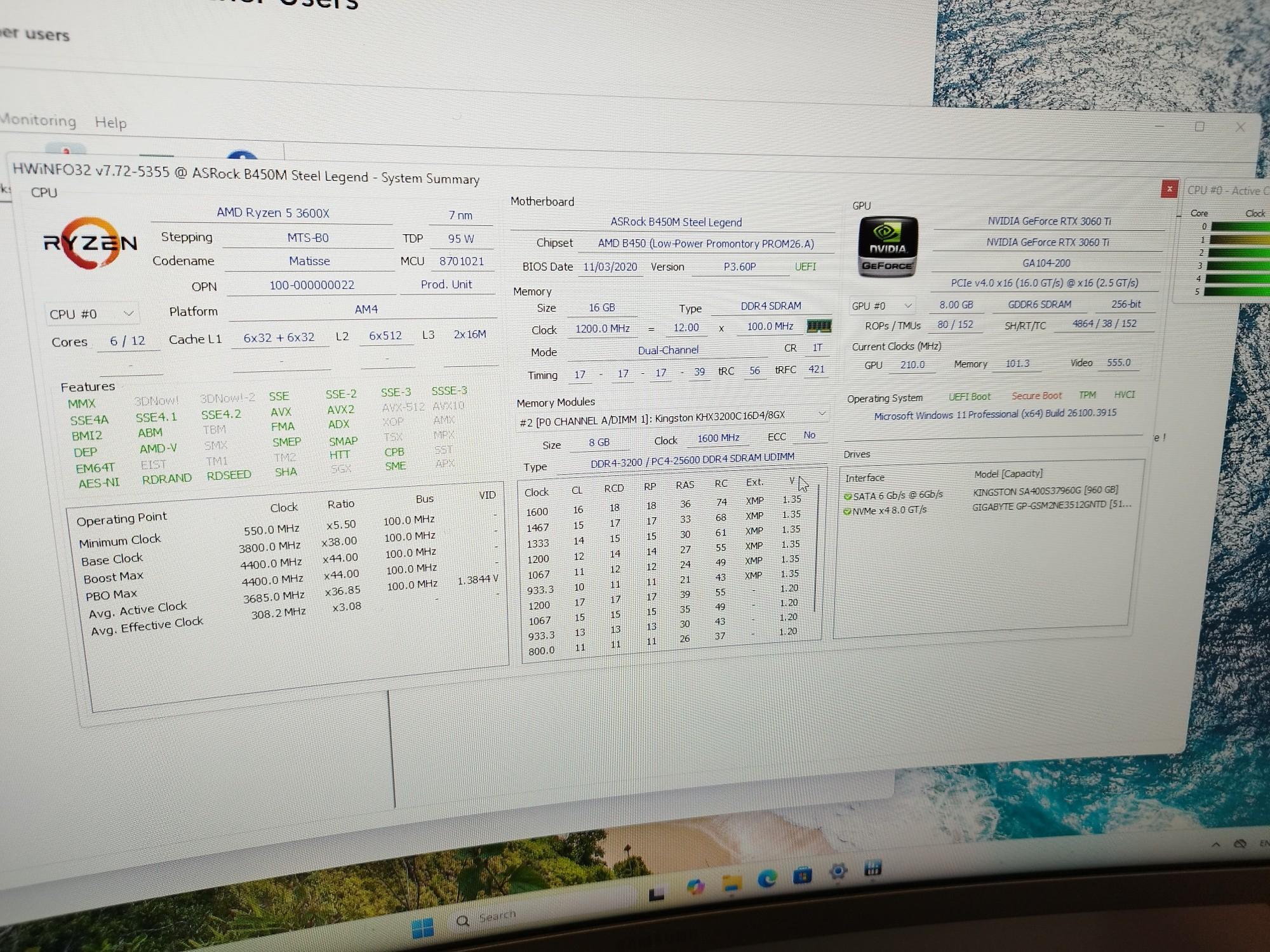Close the System Summary window with red X

point(1169,188)
